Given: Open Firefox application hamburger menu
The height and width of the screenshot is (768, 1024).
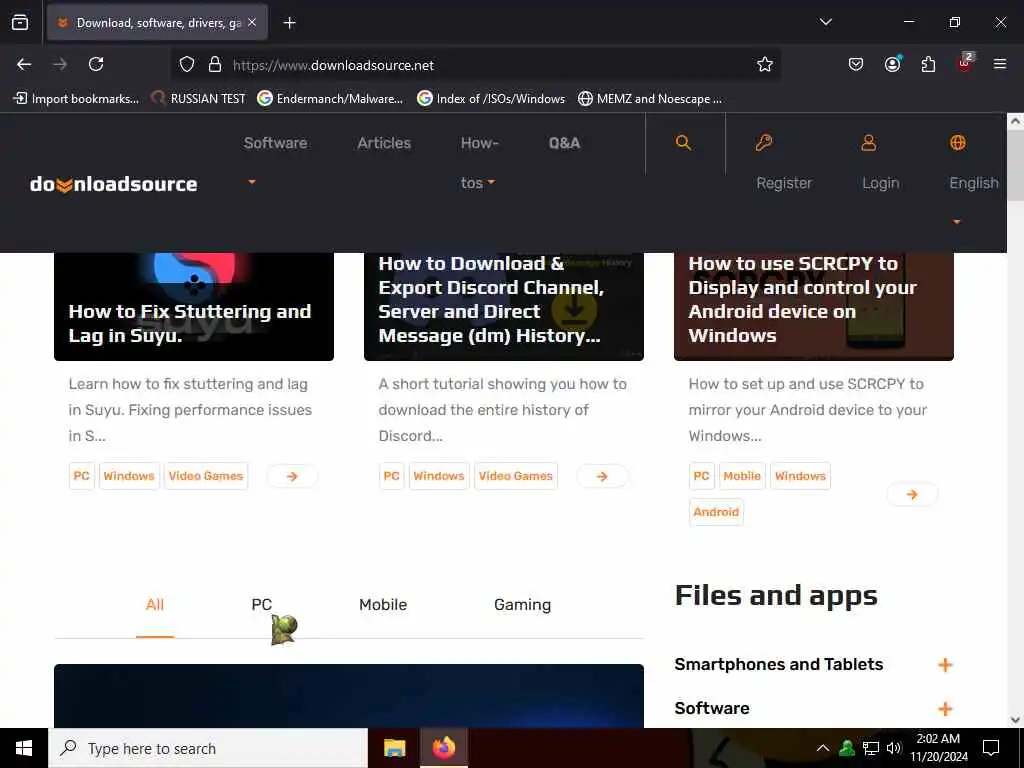Looking at the screenshot, I should pos(1000,64).
